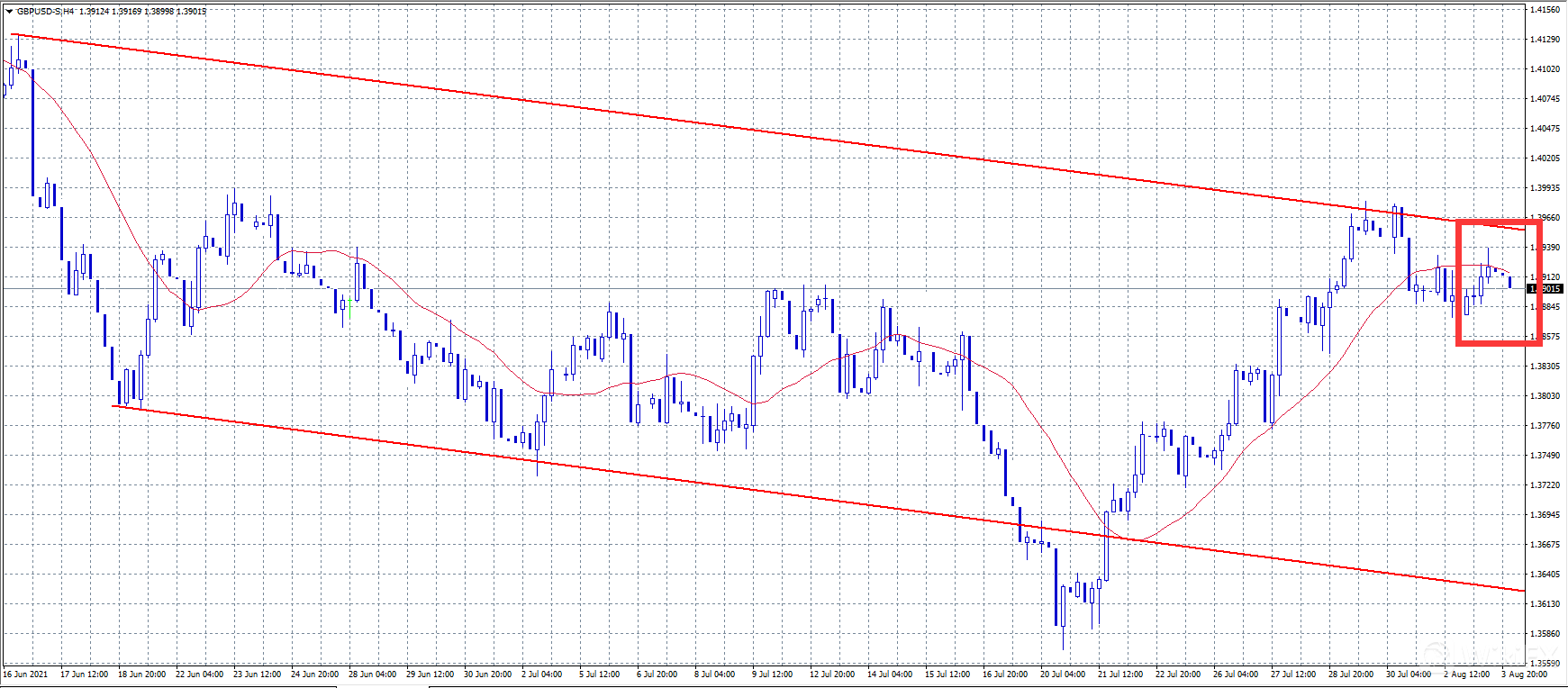Click the 12 Jul 20:00 time label

(833, 674)
